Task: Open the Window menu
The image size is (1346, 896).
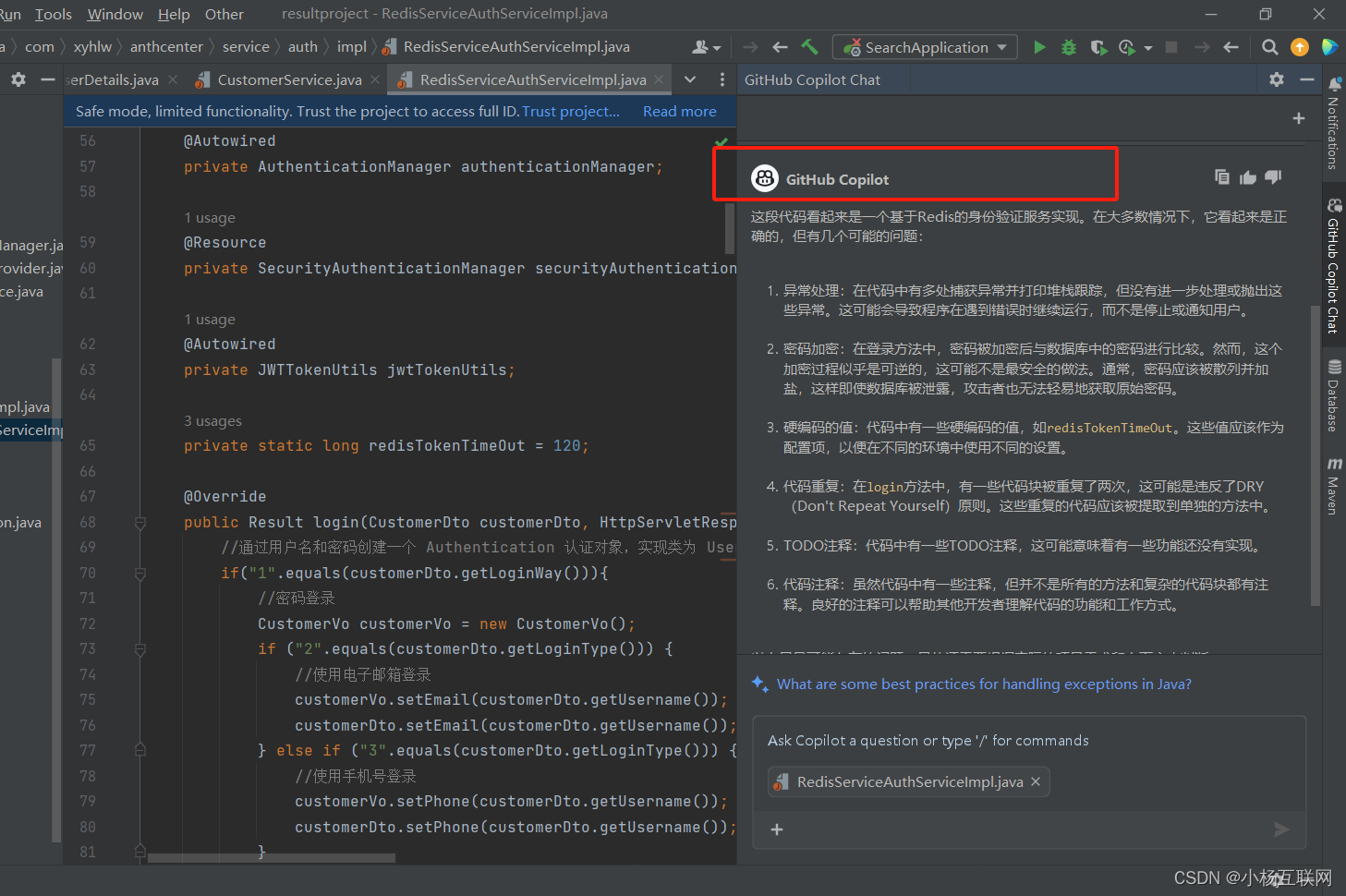Action: pyautogui.click(x=115, y=14)
